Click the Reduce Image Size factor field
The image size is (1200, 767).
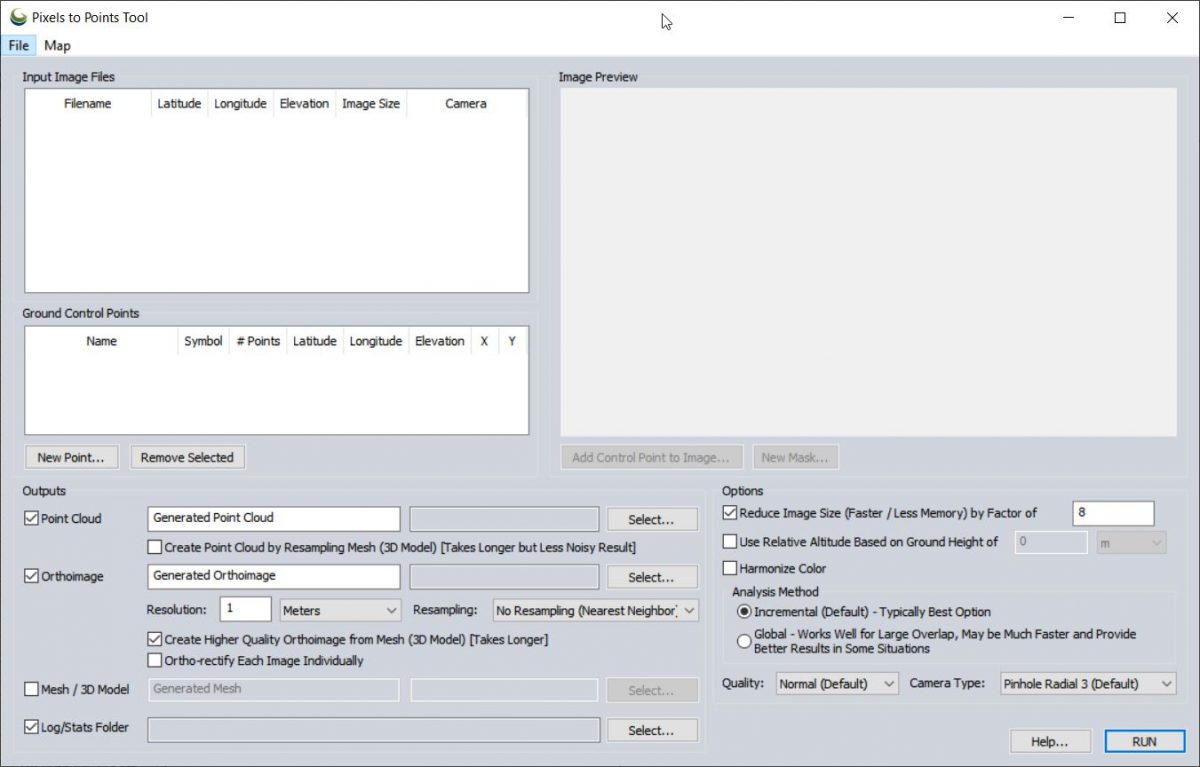1112,513
